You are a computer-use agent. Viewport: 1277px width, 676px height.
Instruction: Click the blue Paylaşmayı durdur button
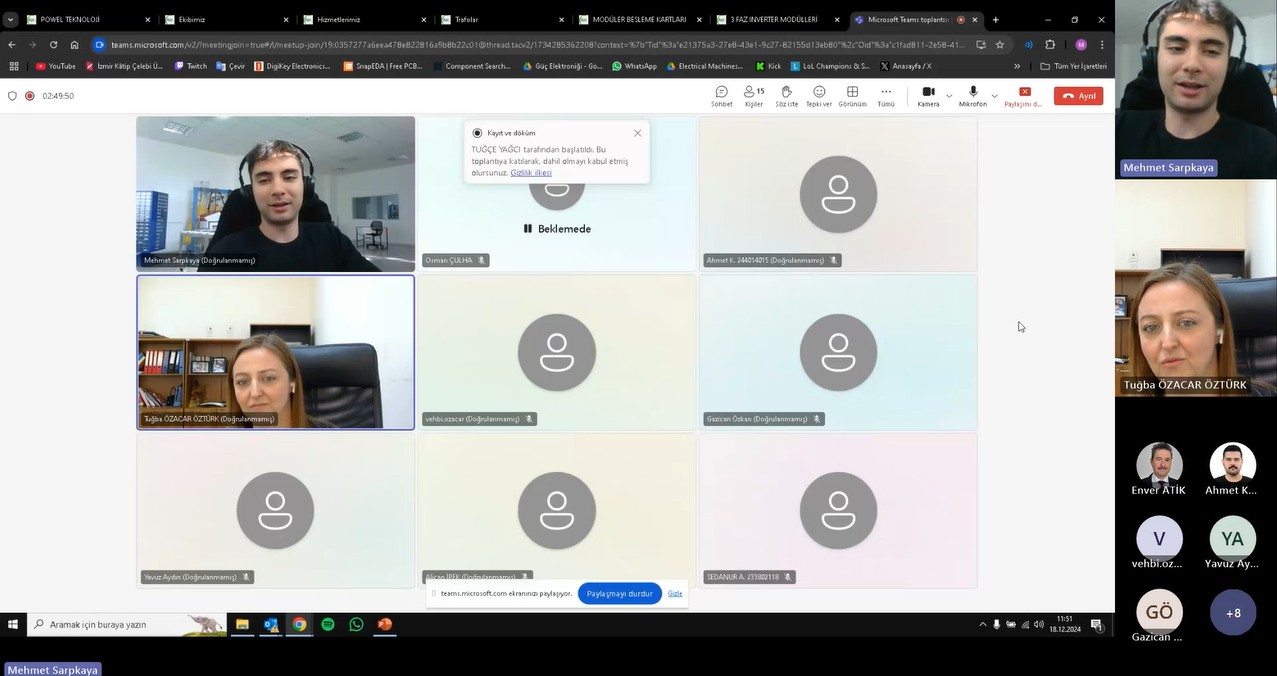[x=619, y=594]
